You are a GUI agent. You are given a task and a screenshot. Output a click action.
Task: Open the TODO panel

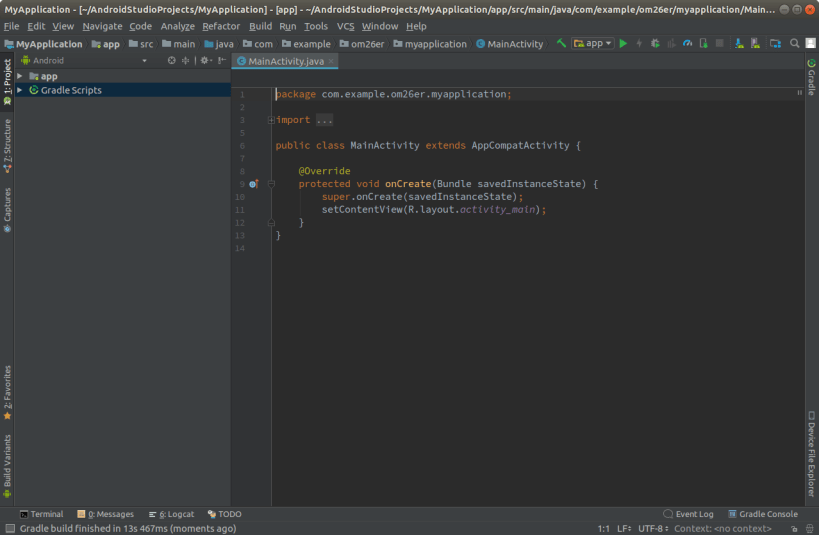tap(225, 514)
